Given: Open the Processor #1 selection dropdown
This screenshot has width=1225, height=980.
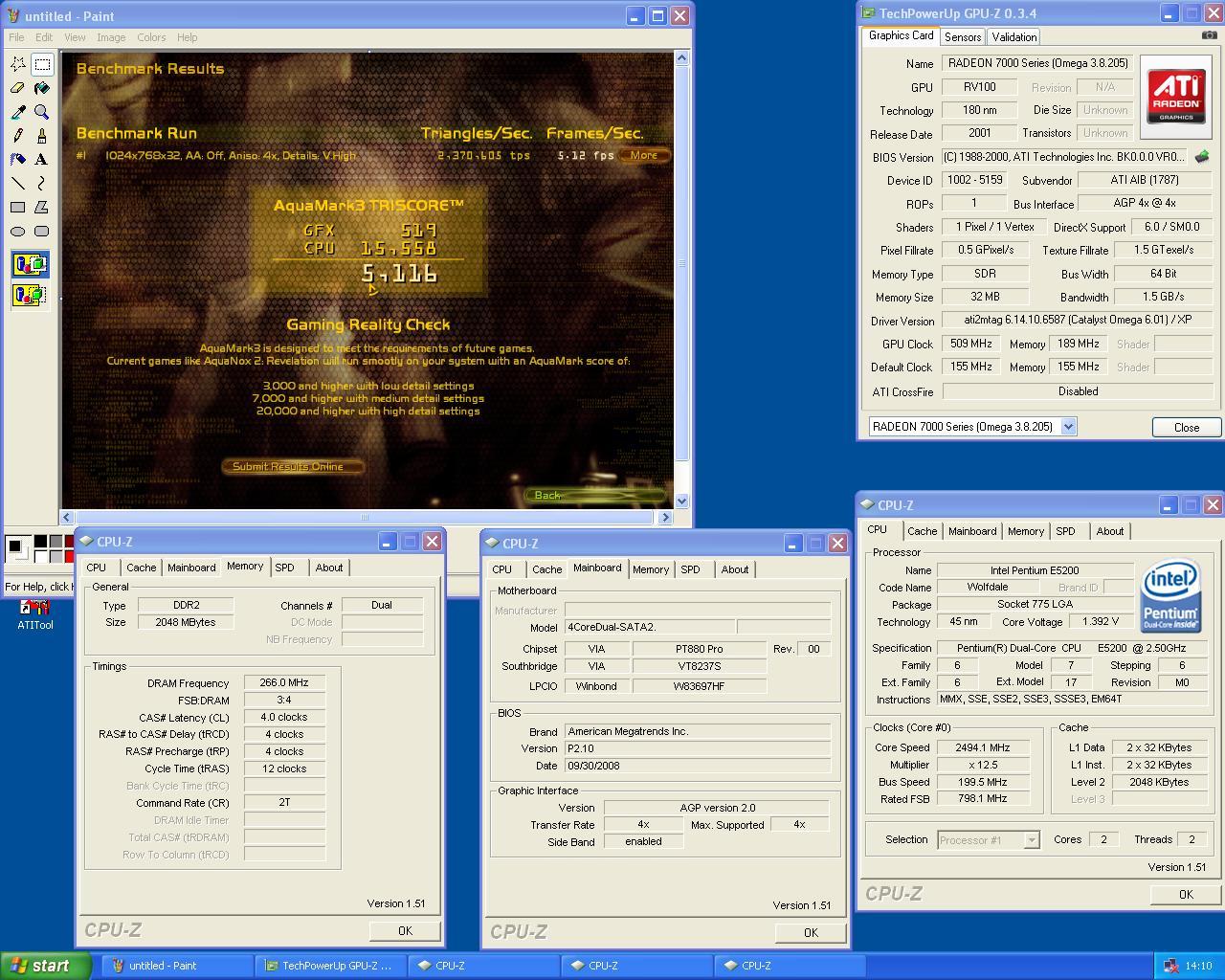Looking at the screenshot, I should click(x=1032, y=840).
